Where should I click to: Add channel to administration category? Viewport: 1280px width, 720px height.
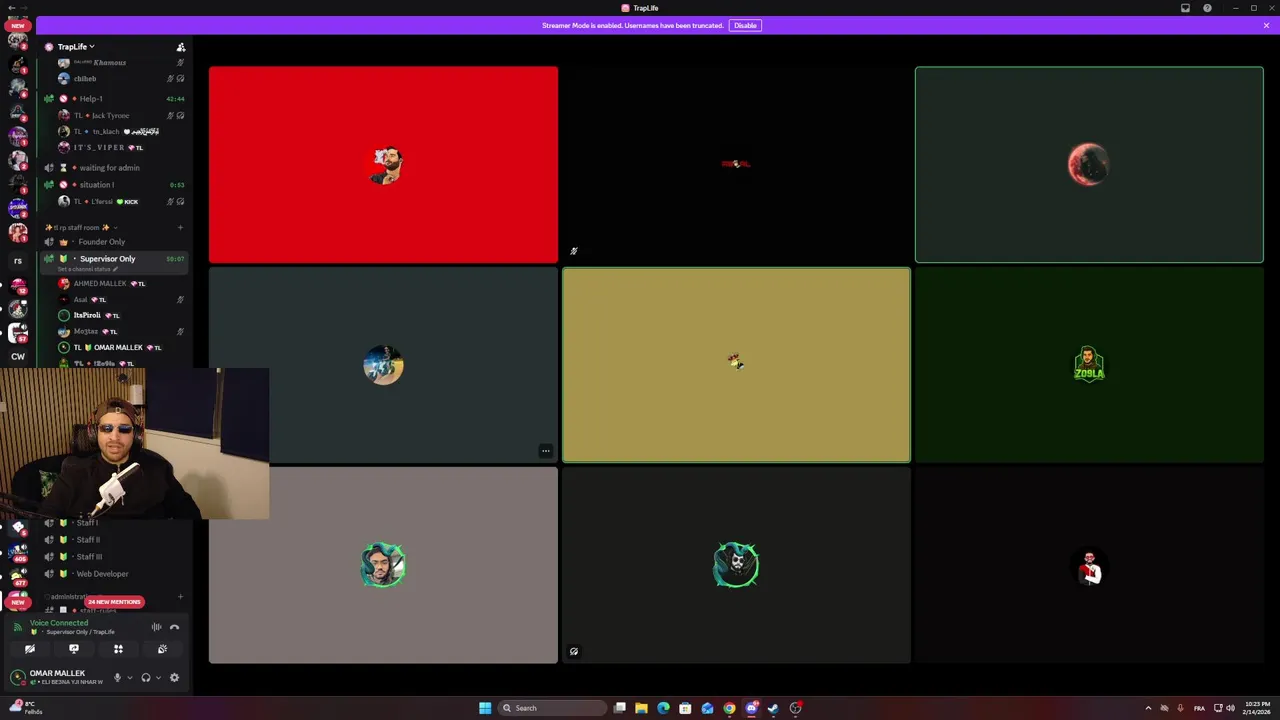180,597
